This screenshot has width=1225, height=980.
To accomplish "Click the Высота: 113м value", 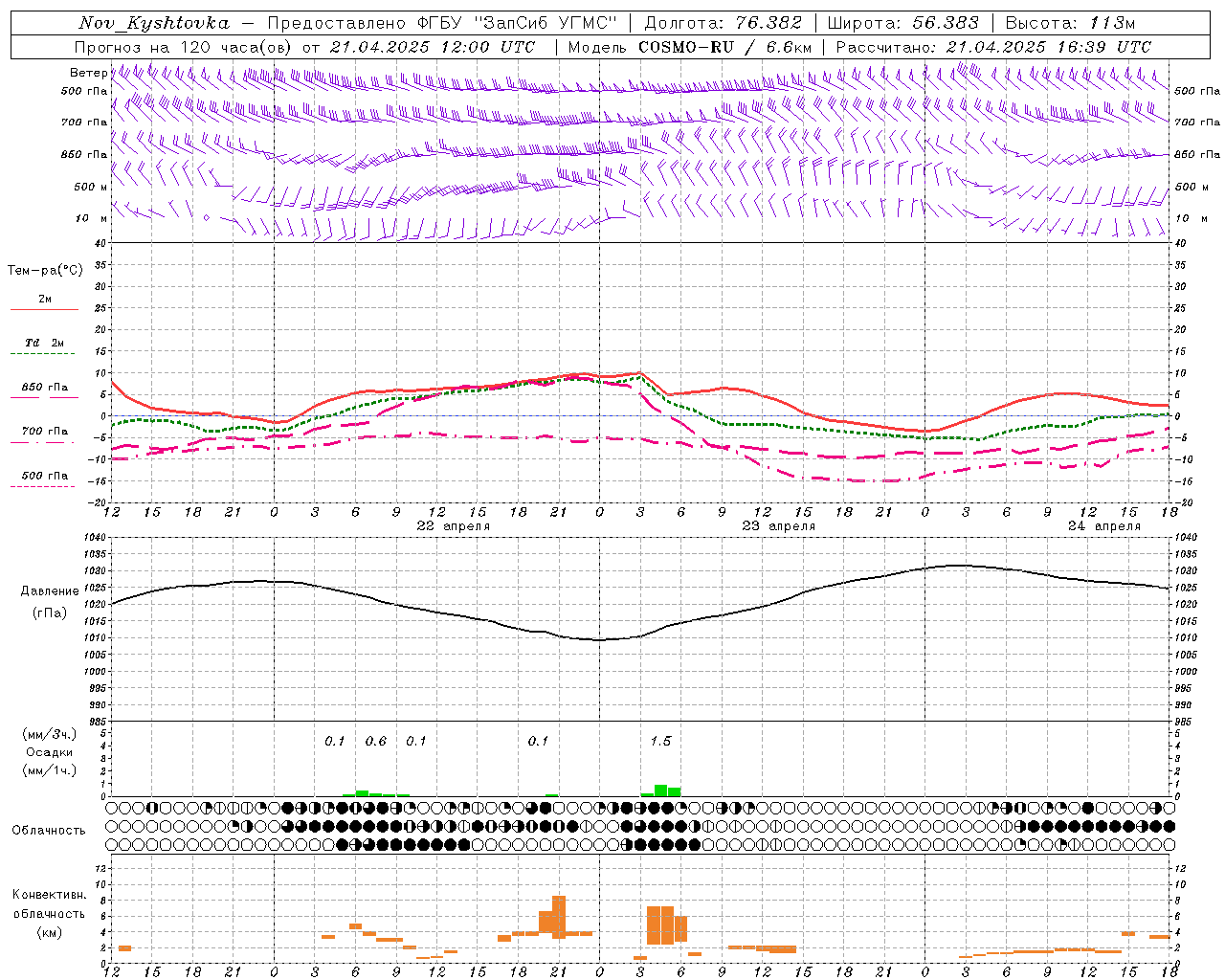I will (1070, 23).
